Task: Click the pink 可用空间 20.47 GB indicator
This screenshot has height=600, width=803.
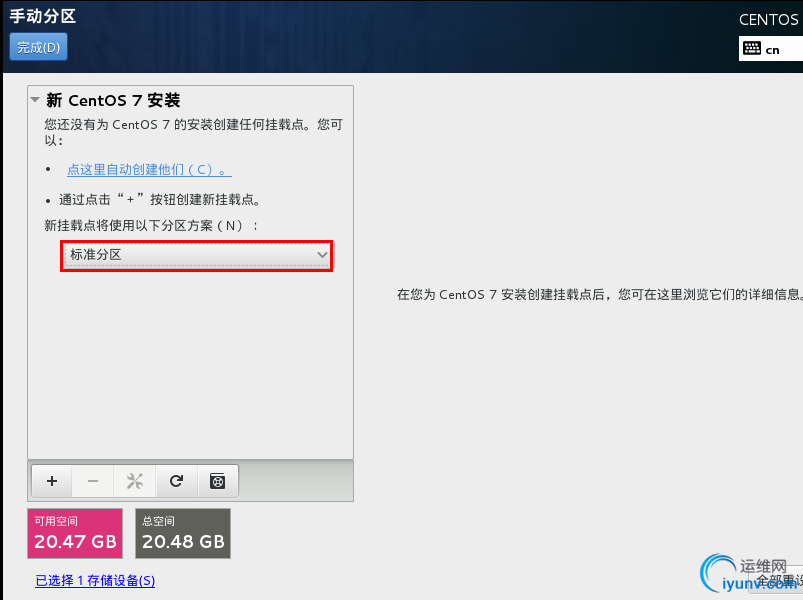Action: point(74,533)
